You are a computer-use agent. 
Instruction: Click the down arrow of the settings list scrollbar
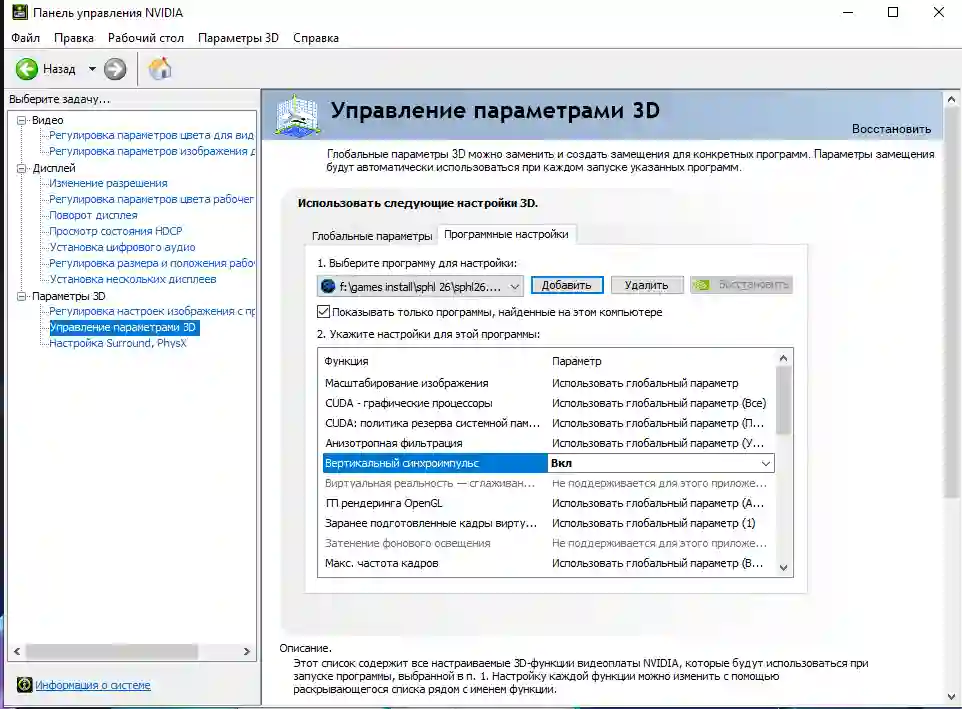coord(784,567)
